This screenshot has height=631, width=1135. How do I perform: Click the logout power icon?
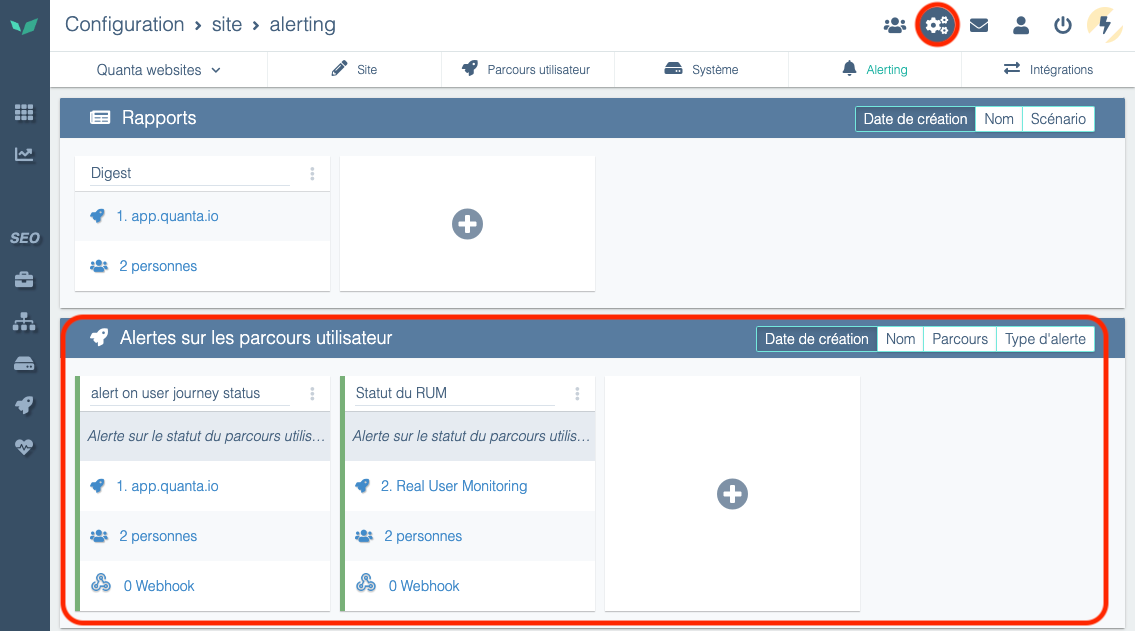pos(1063,25)
